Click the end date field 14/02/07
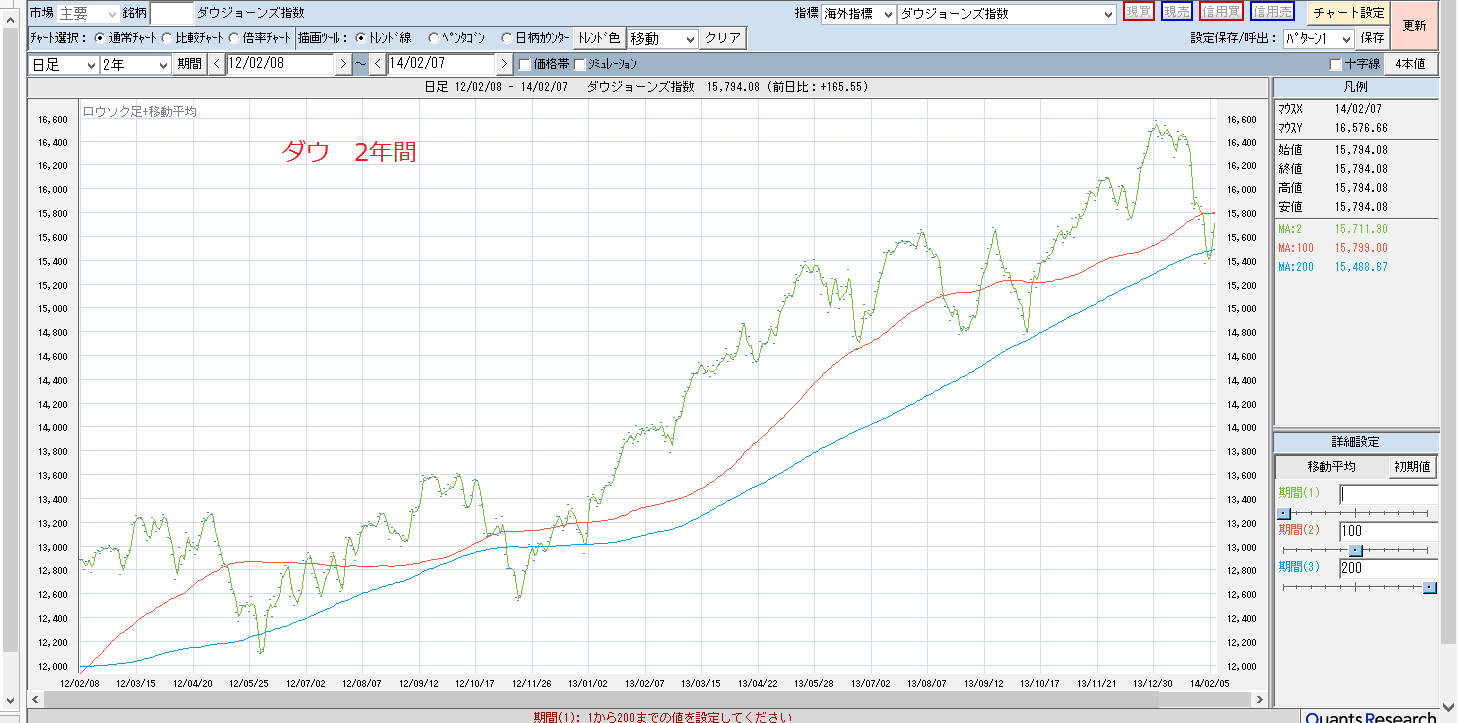This screenshot has height=723, width=1467. pyautogui.click(x=441, y=64)
